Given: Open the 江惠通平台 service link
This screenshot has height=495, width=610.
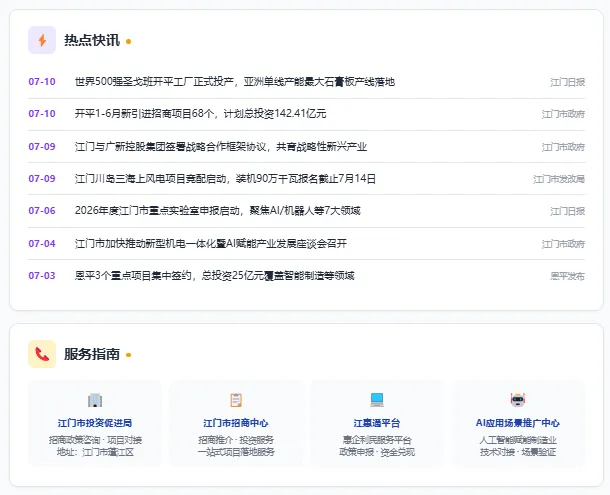Looking at the screenshot, I should [x=377, y=423].
